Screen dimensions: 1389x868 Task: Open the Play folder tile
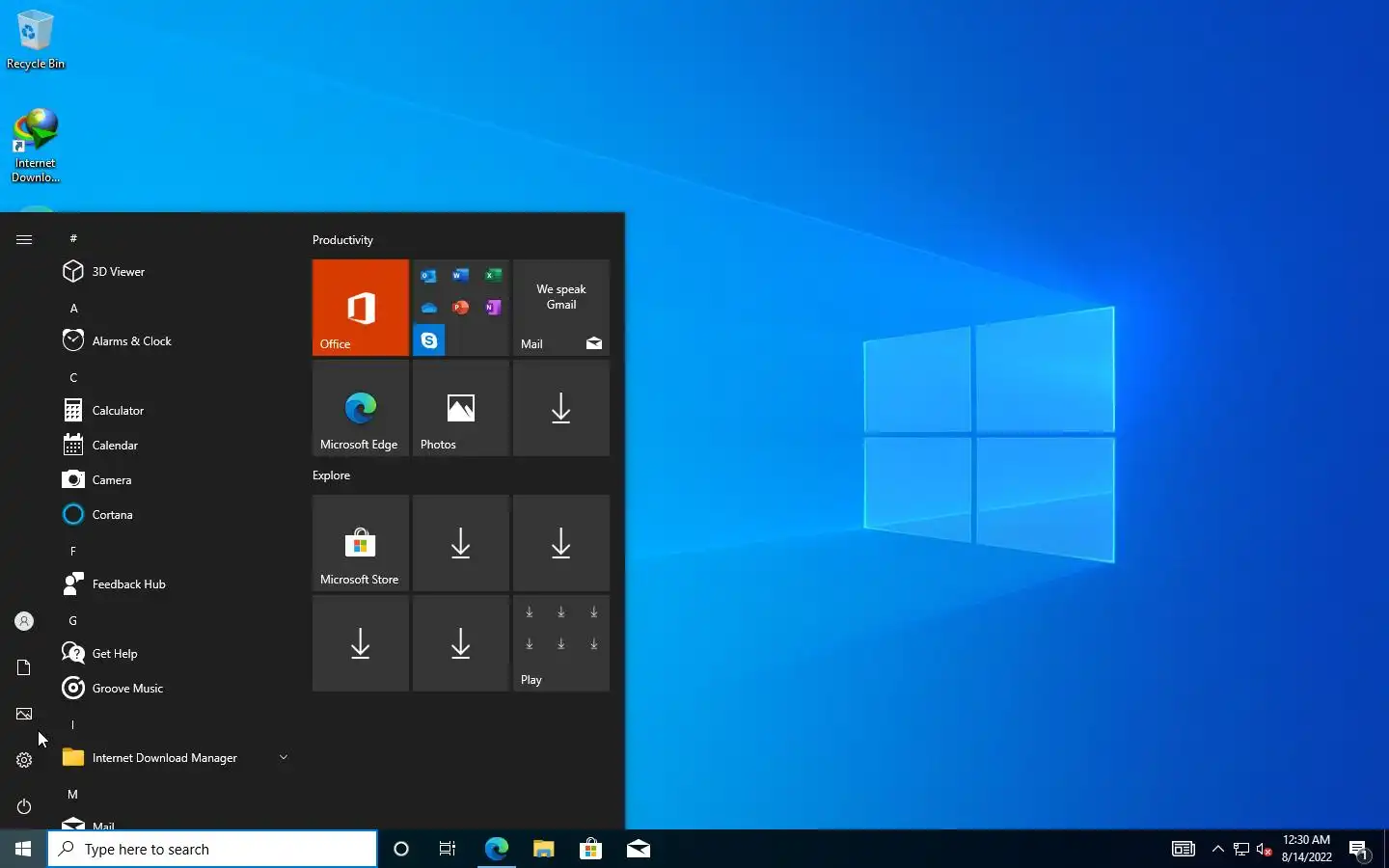coord(561,643)
